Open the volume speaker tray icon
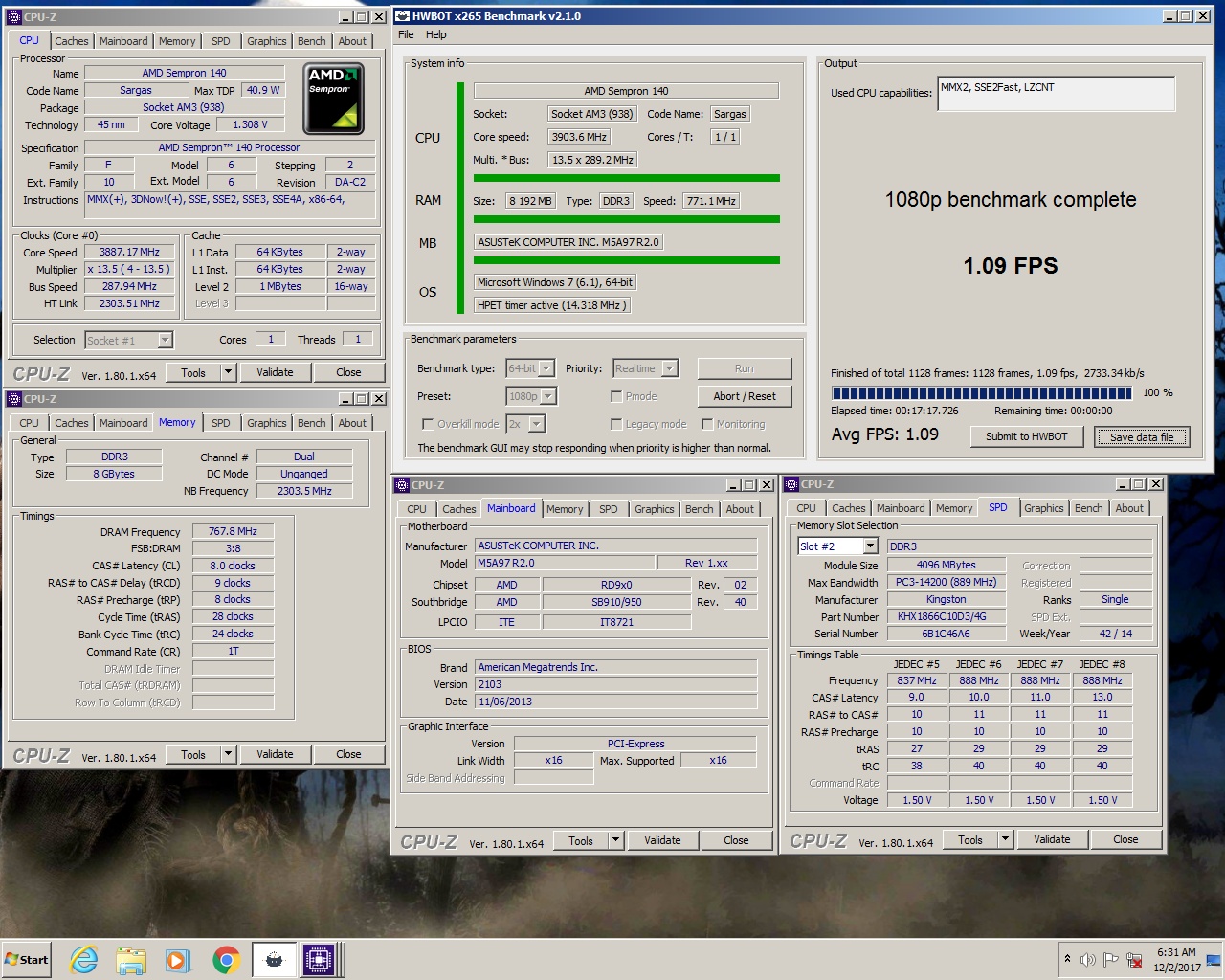The image size is (1225, 980). 1087,959
